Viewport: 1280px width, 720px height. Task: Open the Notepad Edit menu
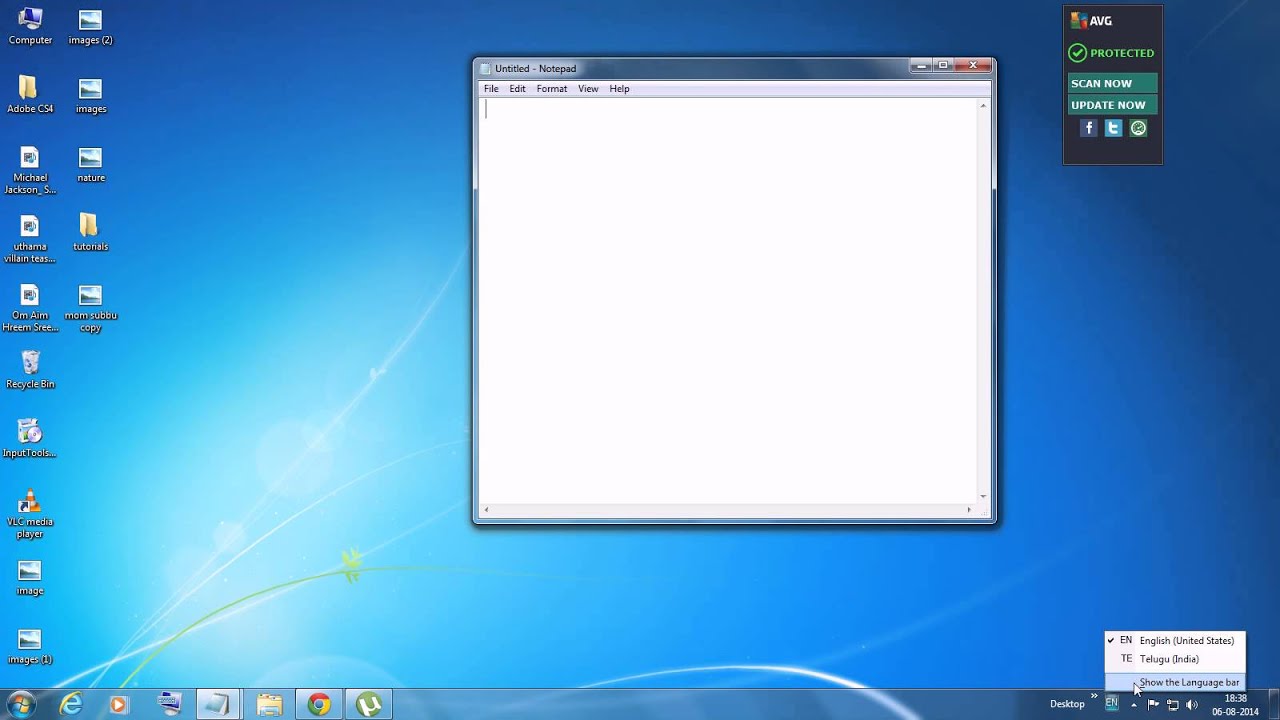[517, 89]
